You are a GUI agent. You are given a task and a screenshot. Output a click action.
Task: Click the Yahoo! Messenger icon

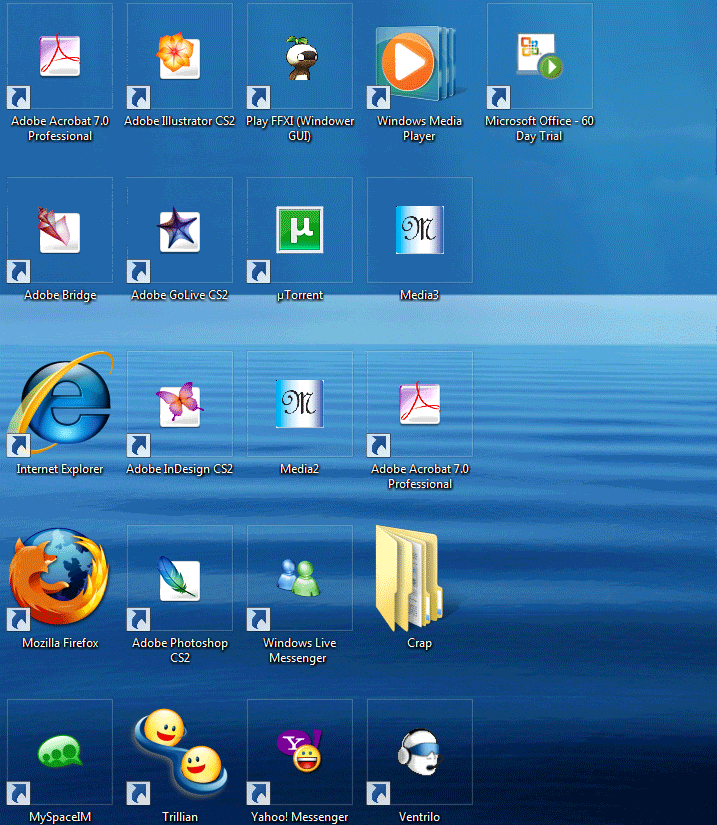(300, 751)
